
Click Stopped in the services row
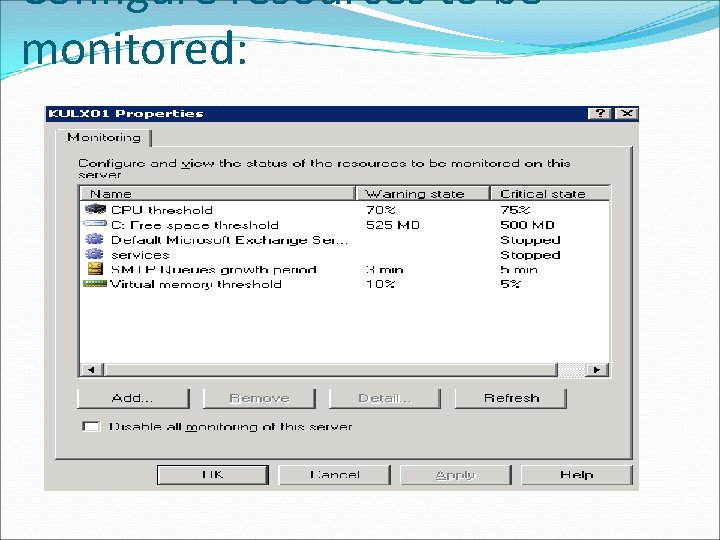[x=530, y=255]
